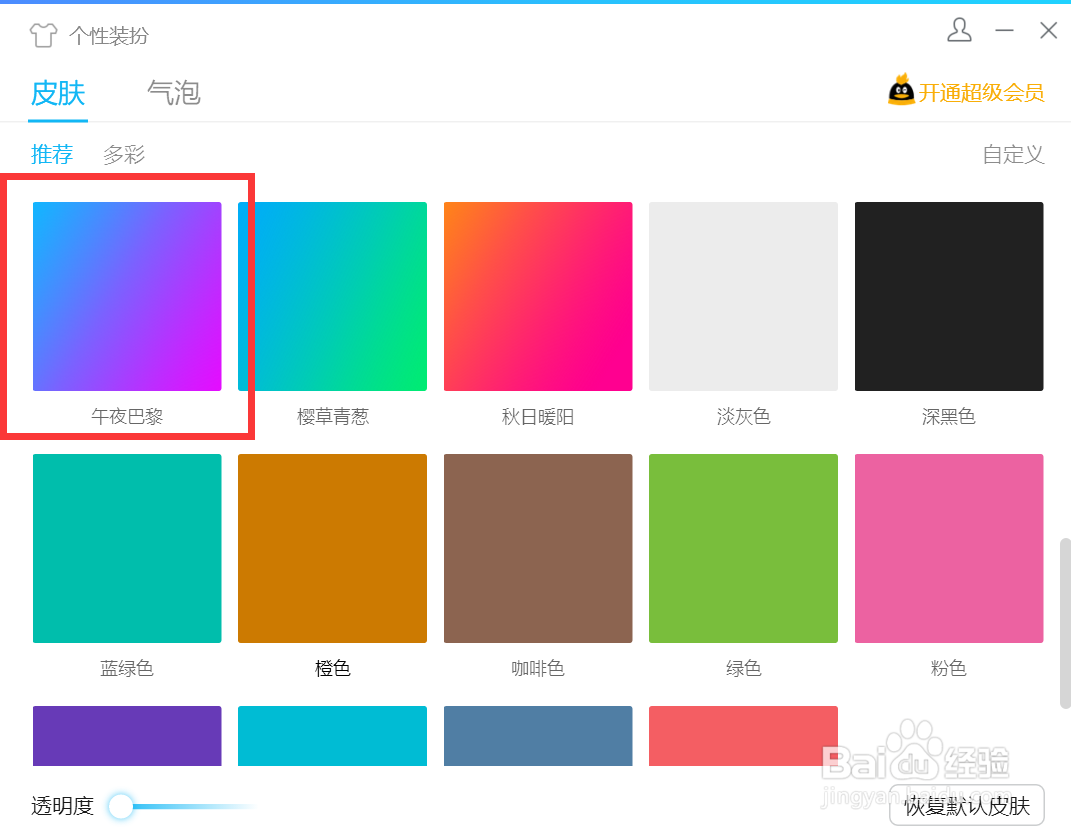Switch to the 气泡 tab
Image resolution: width=1071 pixels, height=833 pixels.
[x=174, y=93]
